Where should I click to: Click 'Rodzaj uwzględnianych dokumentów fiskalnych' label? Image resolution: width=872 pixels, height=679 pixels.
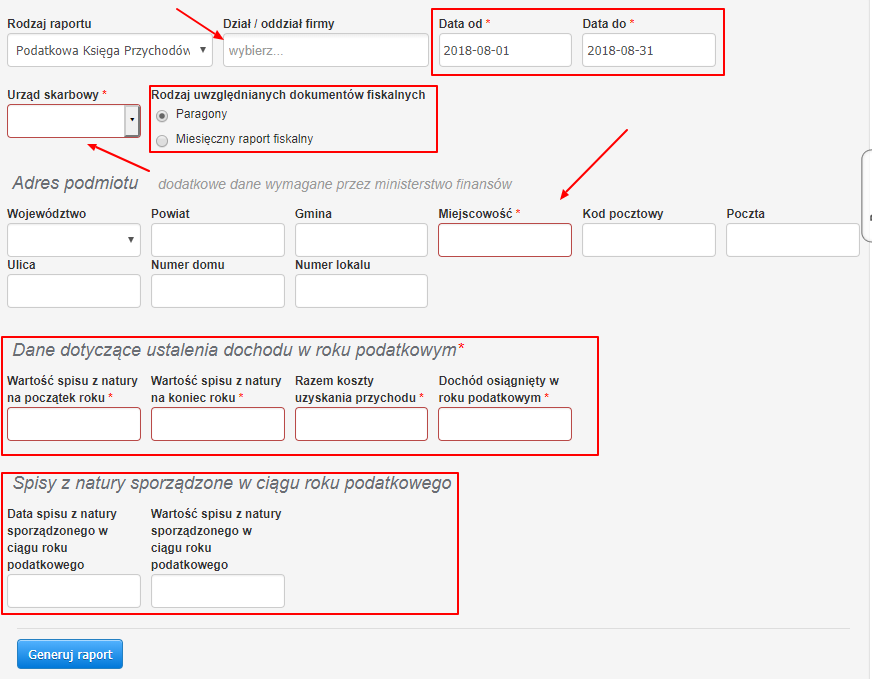[x=288, y=95]
